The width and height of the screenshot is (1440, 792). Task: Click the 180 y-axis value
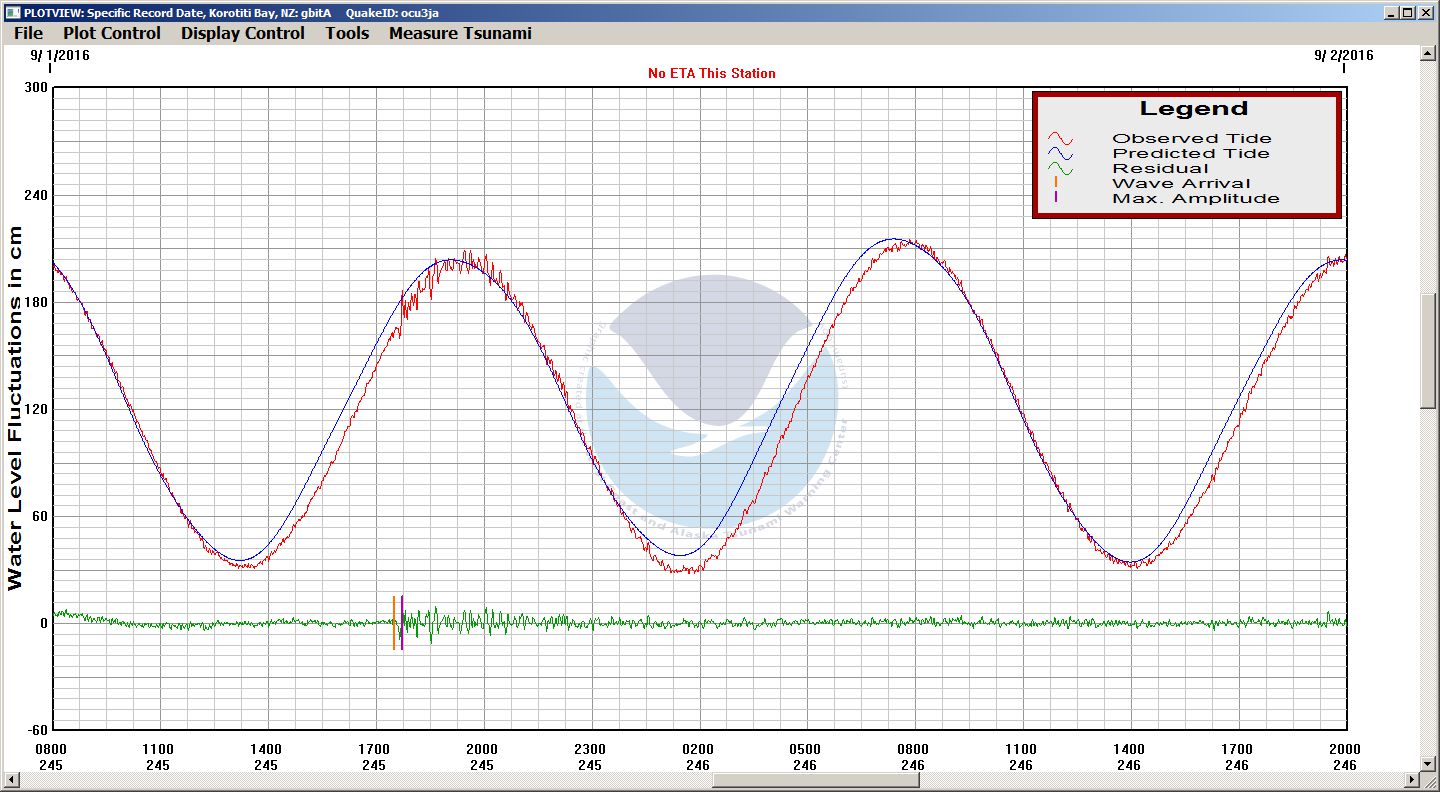pyautogui.click(x=36, y=302)
